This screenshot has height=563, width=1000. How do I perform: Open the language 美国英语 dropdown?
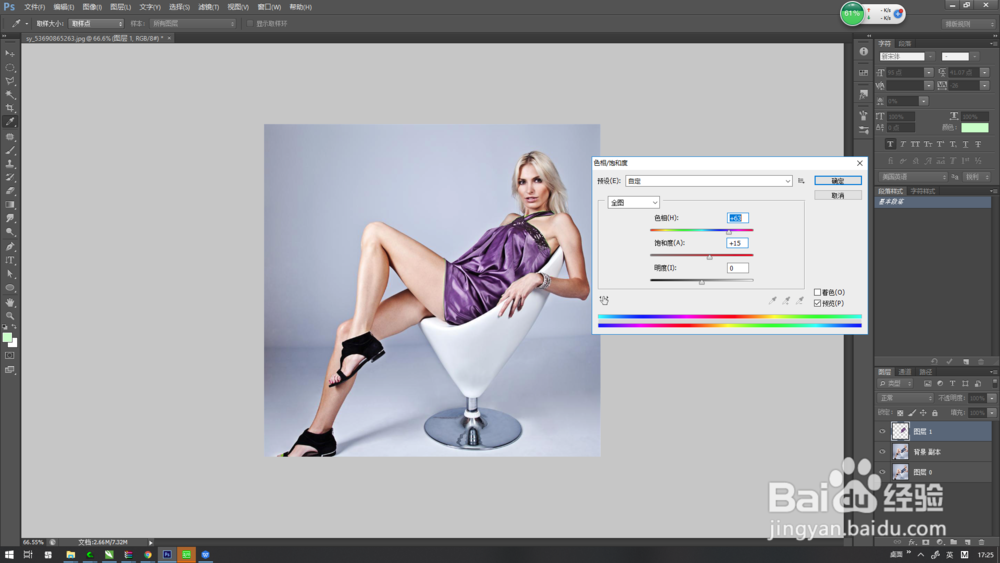[913, 177]
